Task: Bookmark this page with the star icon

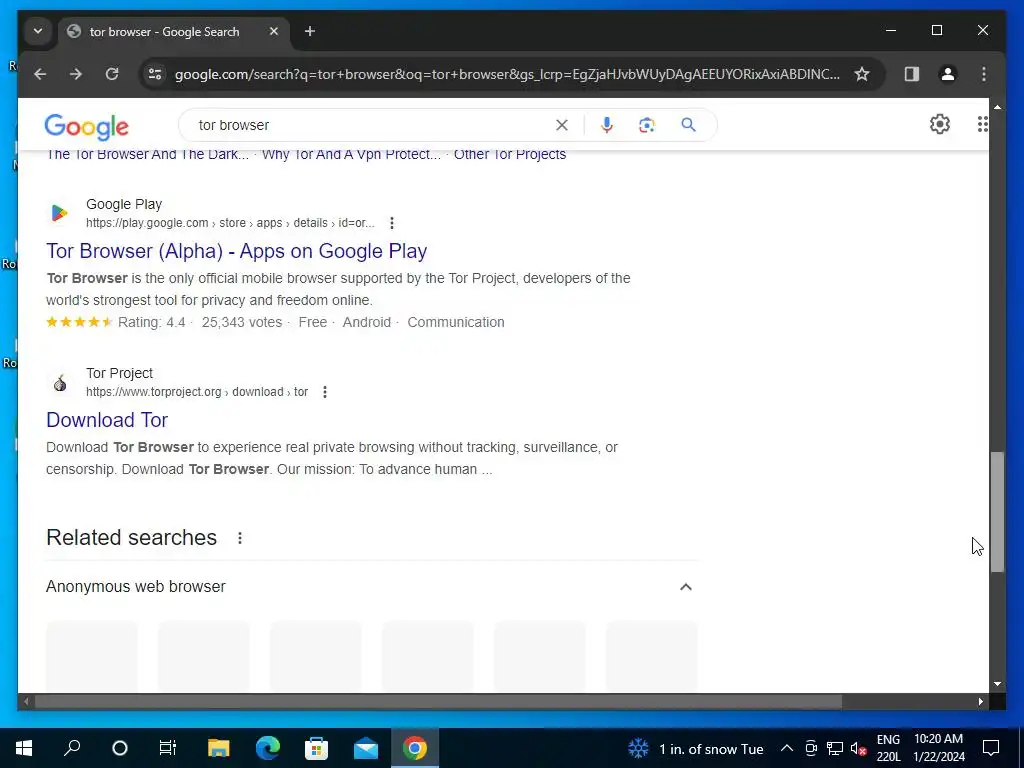Action: click(x=862, y=74)
